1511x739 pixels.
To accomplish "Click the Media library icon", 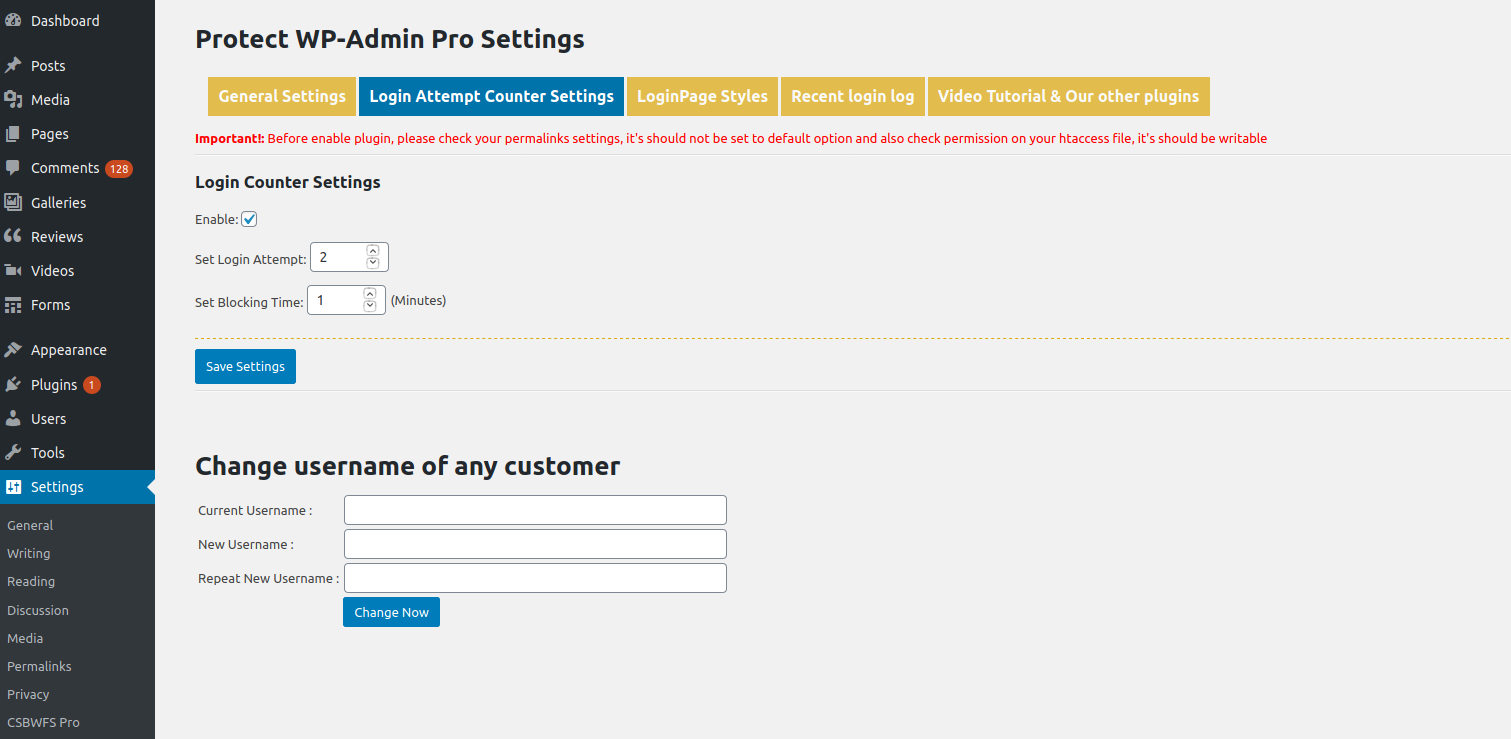I will pos(13,100).
